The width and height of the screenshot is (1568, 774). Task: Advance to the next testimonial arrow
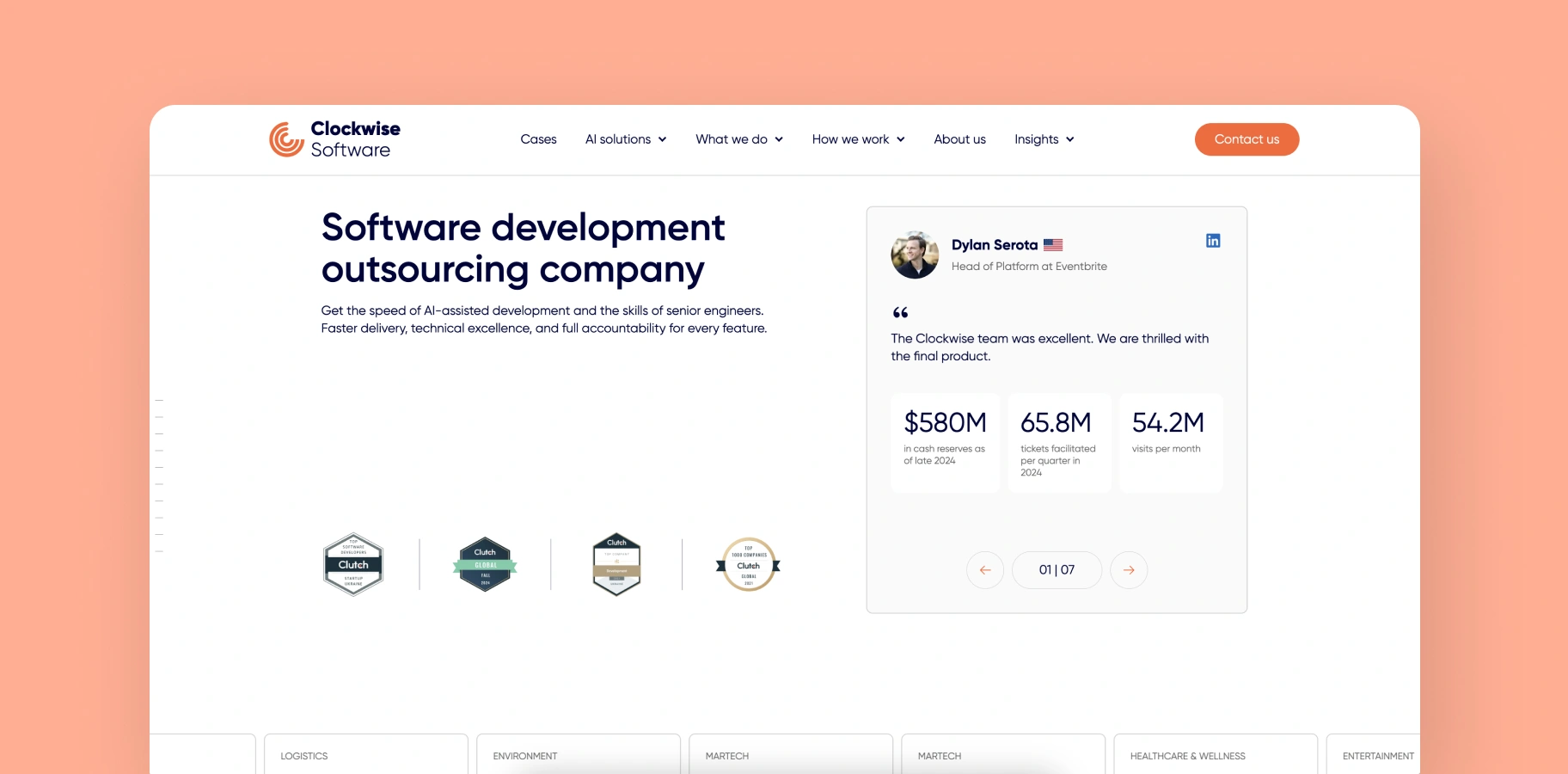pyautogui.click(x=1129, y=570)
